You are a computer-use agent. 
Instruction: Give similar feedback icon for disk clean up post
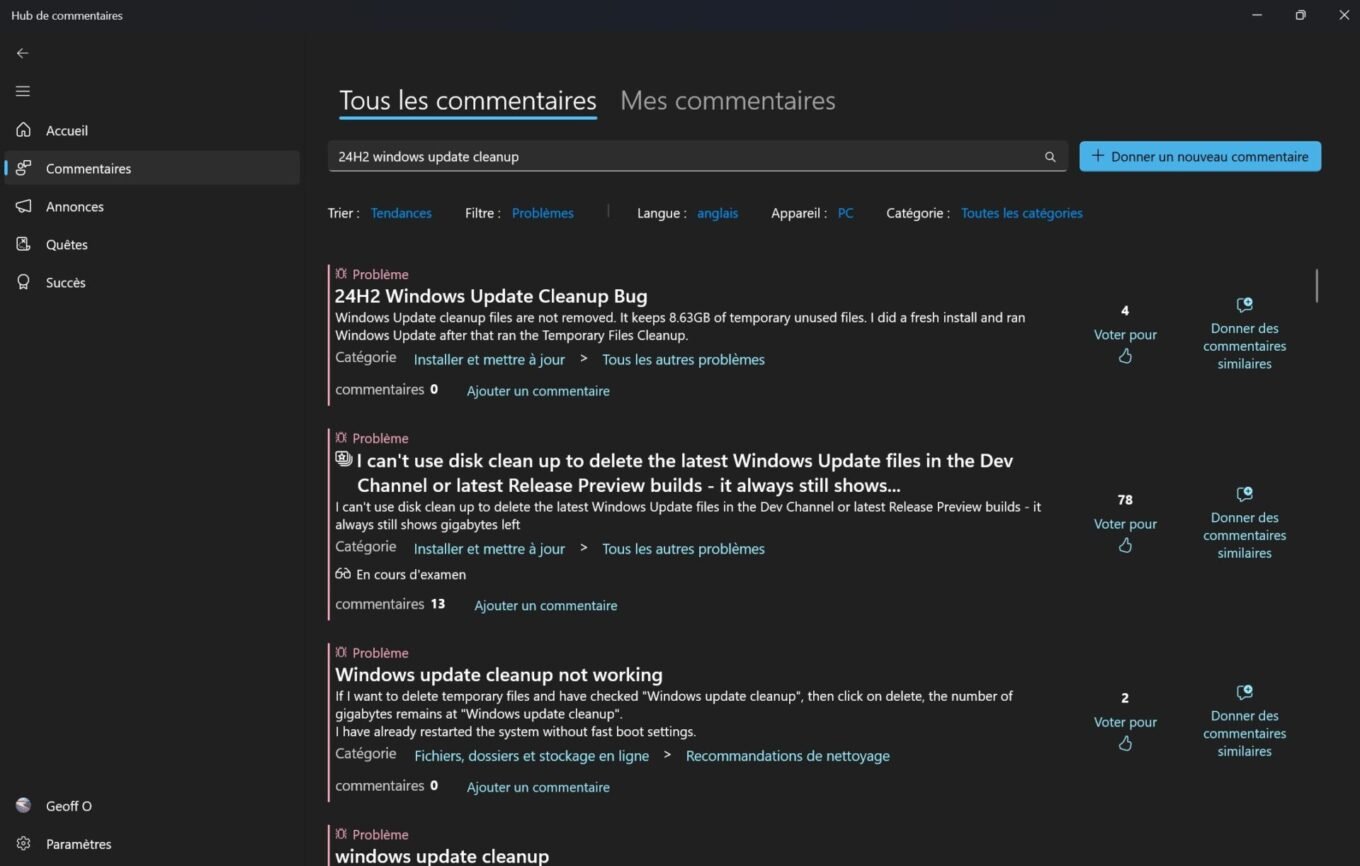1244,494
